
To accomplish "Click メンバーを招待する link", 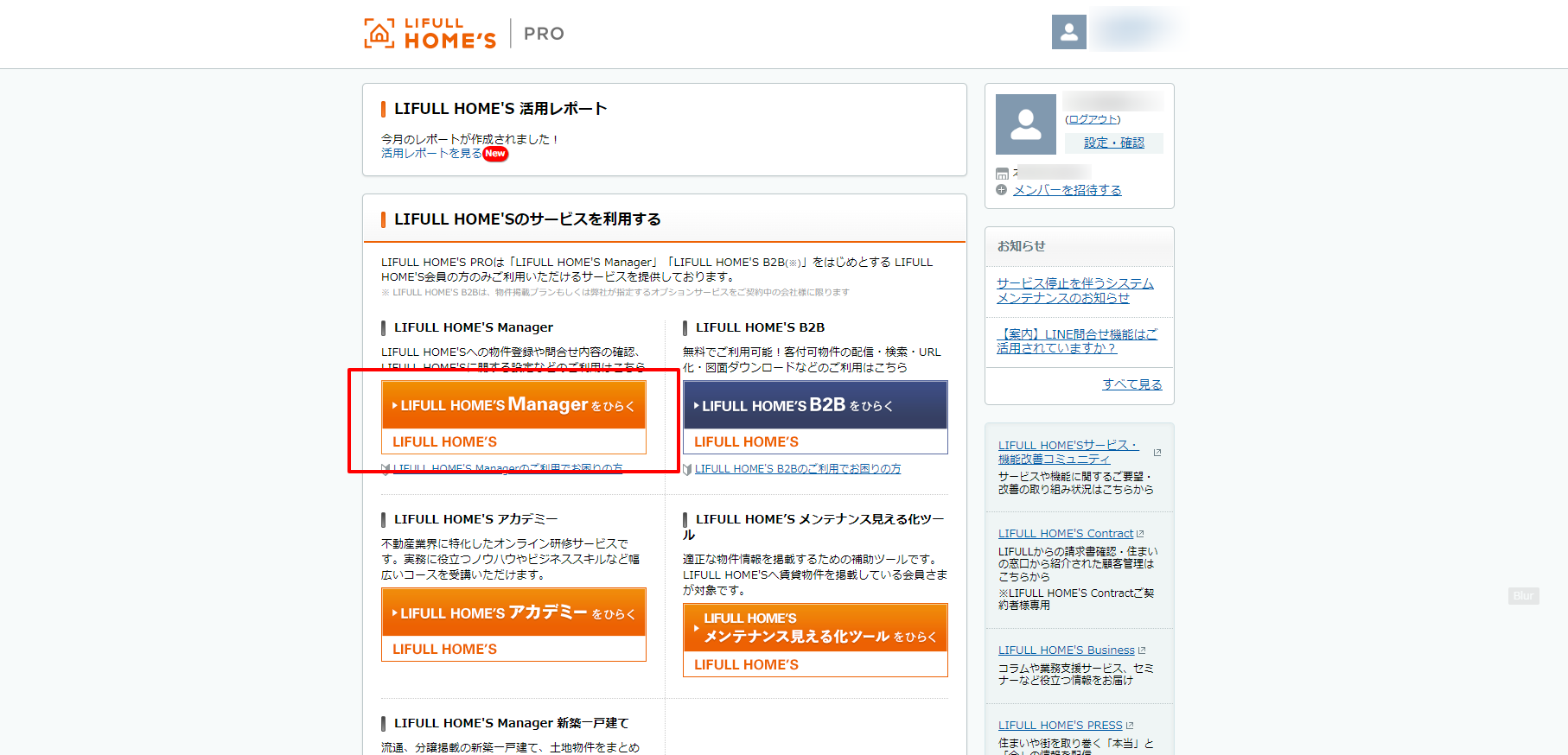I will [1067, 190].
